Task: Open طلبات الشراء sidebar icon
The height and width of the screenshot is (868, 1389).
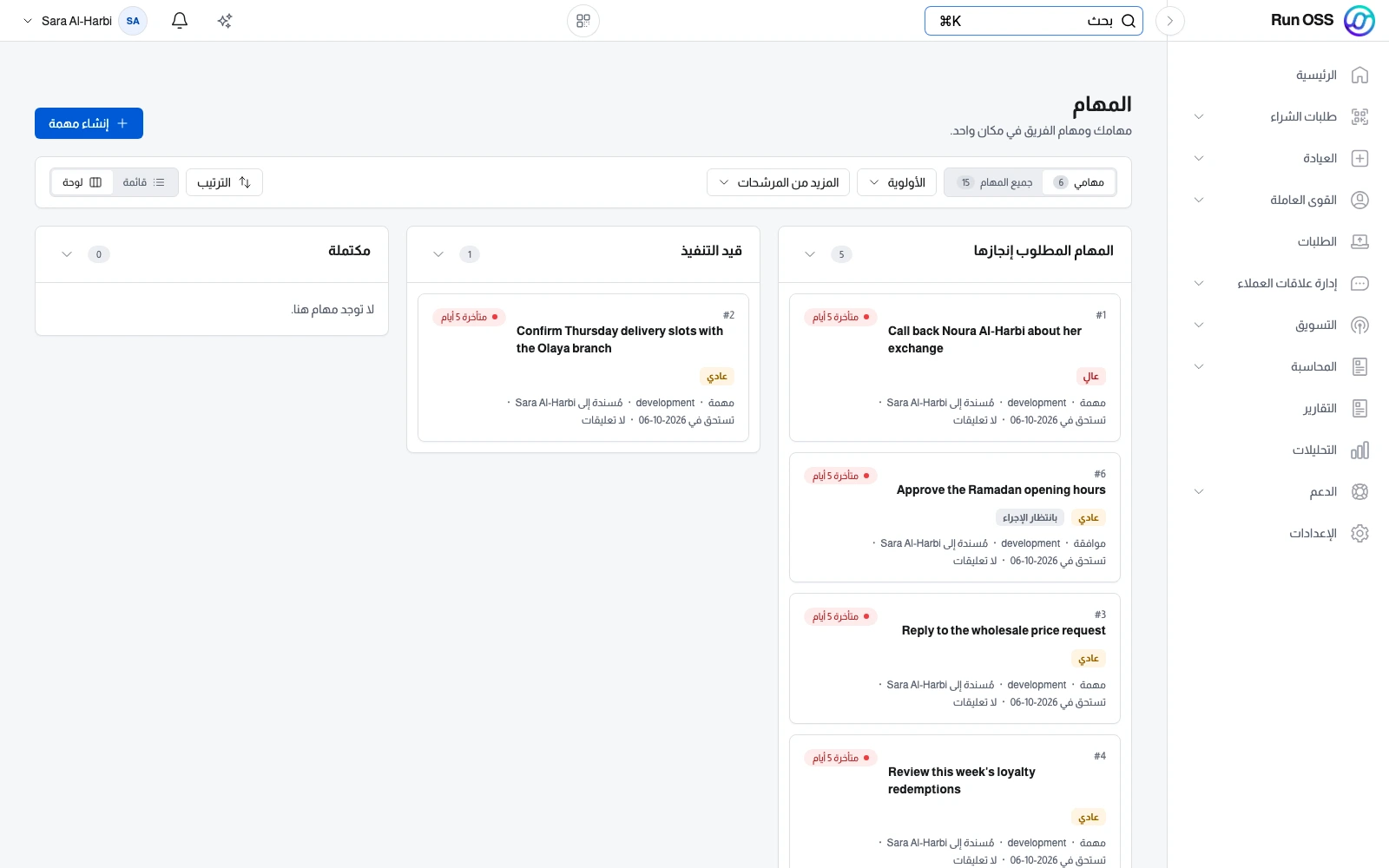Action: pyautogui.click(x=1359, y=117)
